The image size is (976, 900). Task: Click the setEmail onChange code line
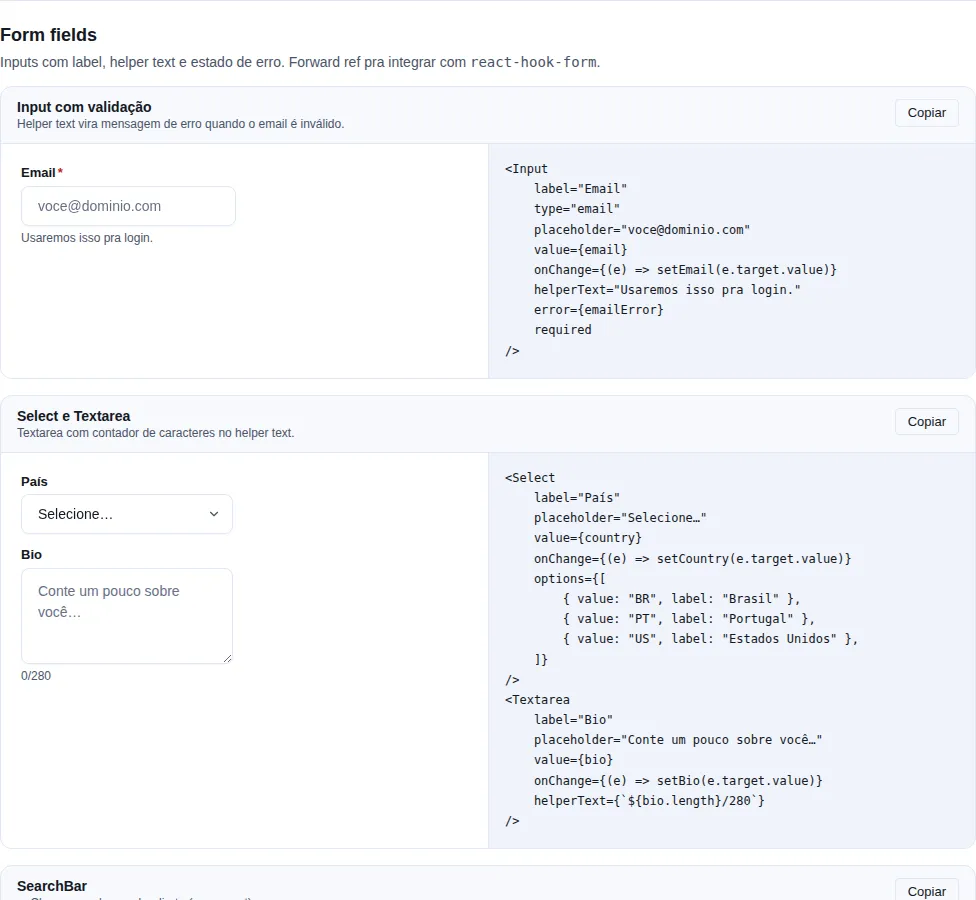pos(685,270)
